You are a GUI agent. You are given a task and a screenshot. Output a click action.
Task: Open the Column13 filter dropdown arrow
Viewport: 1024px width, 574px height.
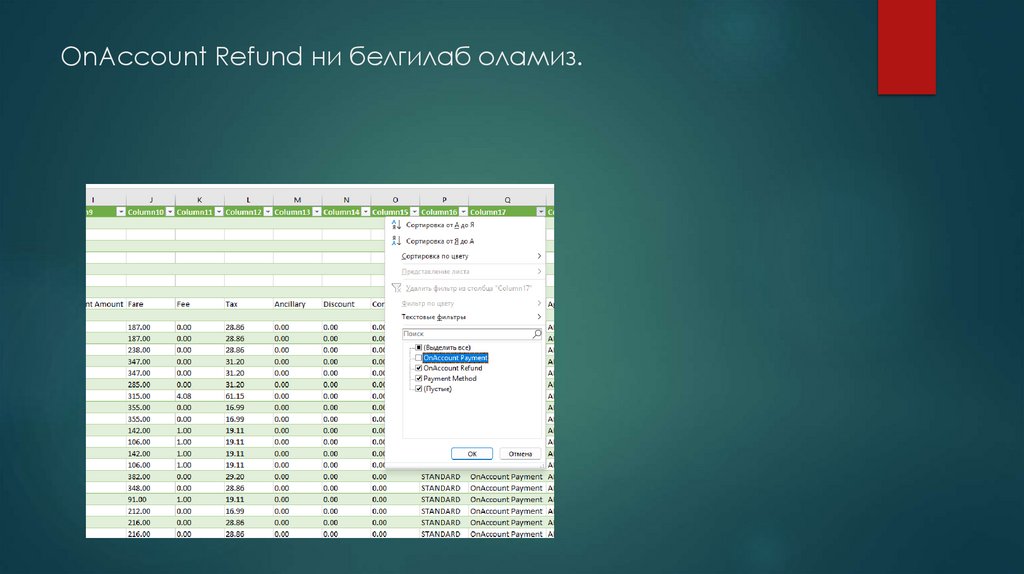tap(317, 212)
